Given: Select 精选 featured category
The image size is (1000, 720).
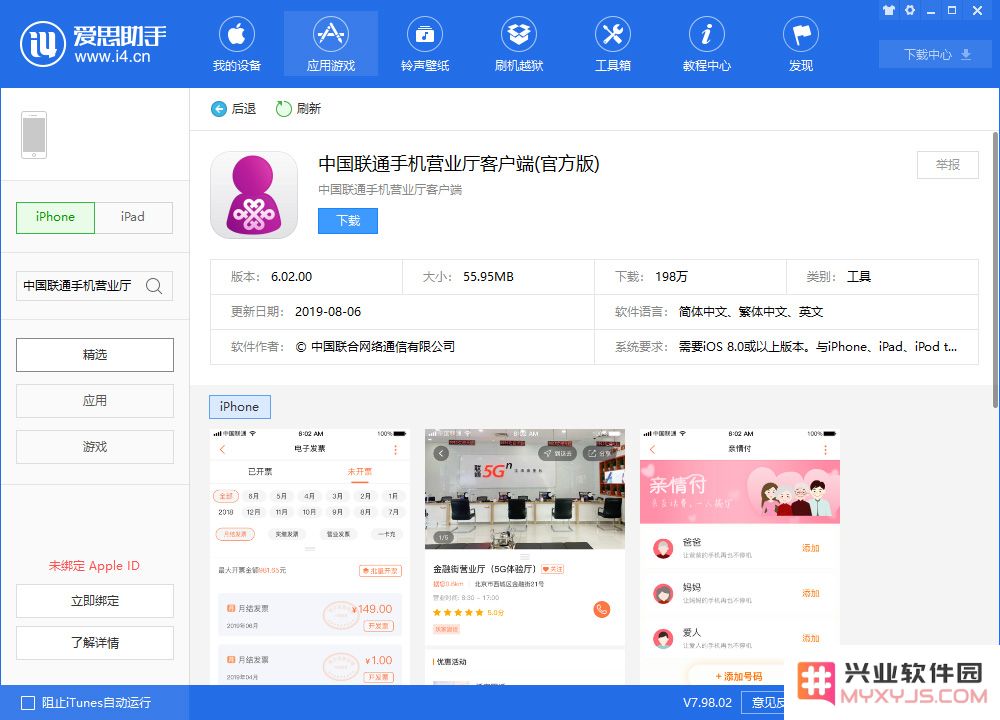Looking at the screenshot, I should pyautogui.click(x=94, y=355).
